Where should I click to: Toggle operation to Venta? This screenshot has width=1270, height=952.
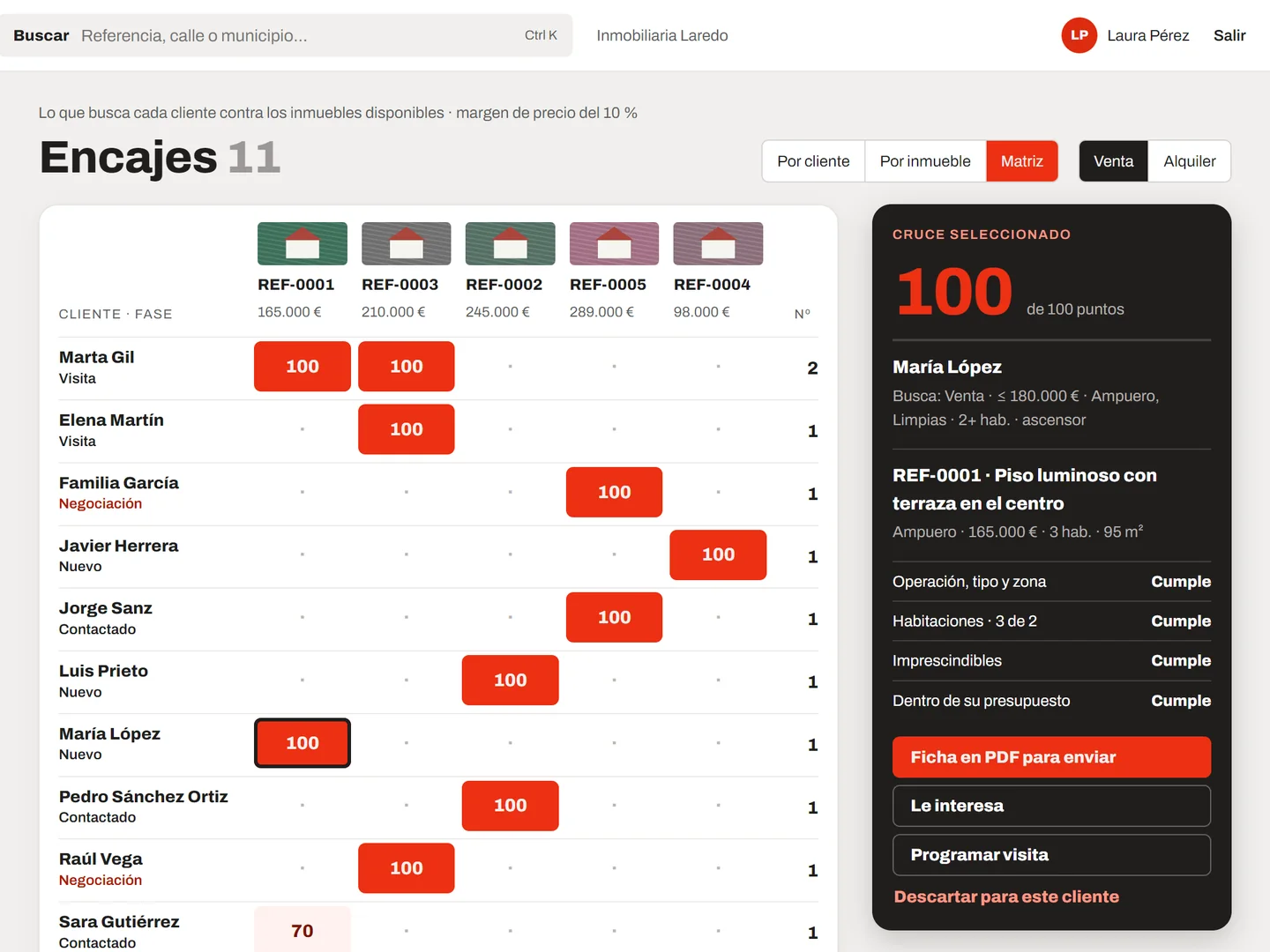pos(1113,161)
